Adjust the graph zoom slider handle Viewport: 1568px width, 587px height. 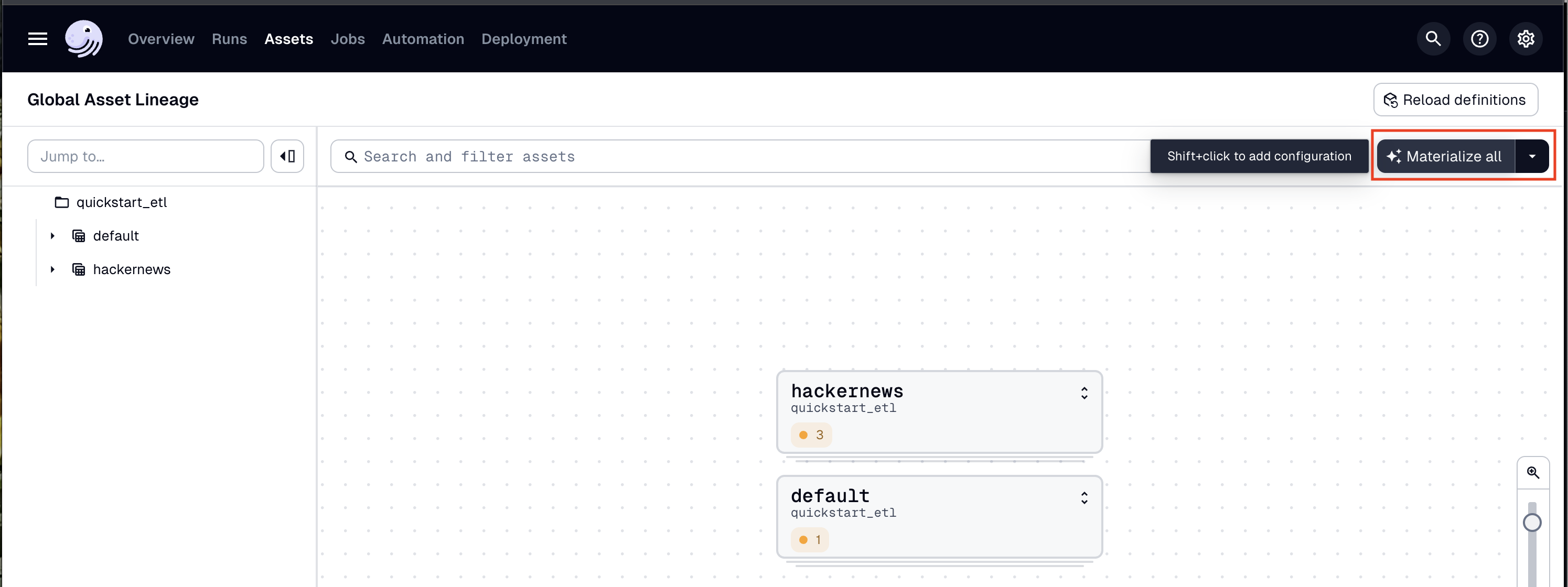[x=1533, y=522]
